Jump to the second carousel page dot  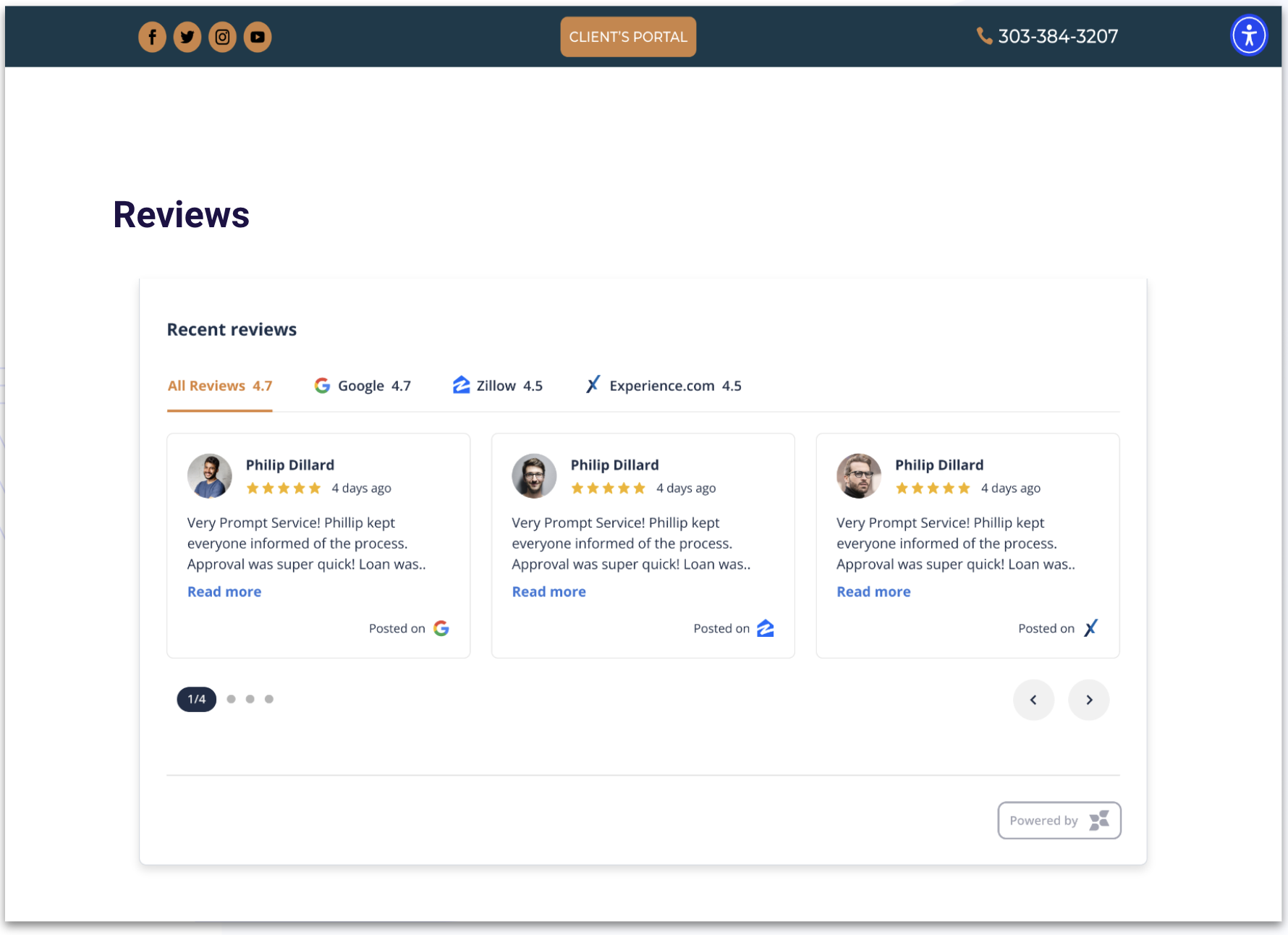231,699
